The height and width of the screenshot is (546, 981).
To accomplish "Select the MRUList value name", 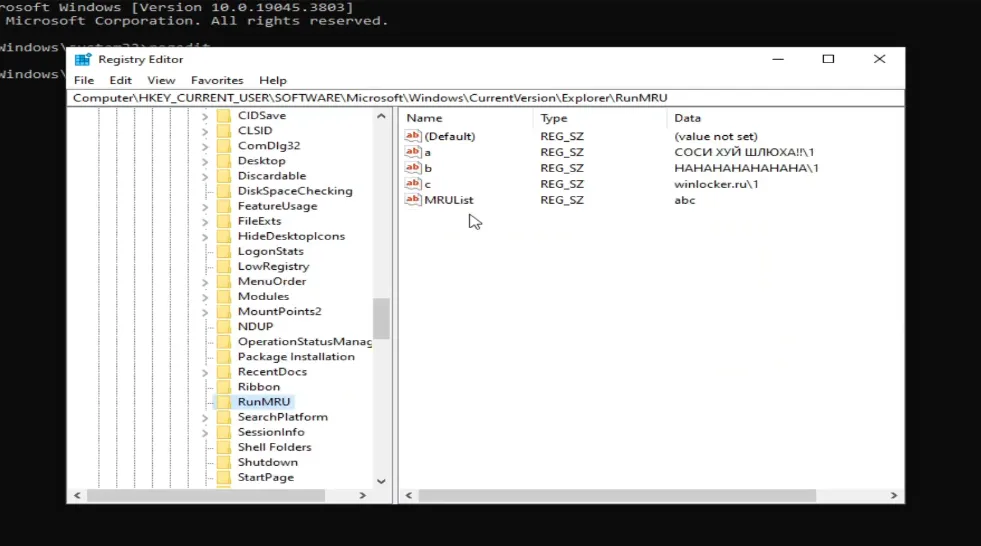I will click(449, 200).
